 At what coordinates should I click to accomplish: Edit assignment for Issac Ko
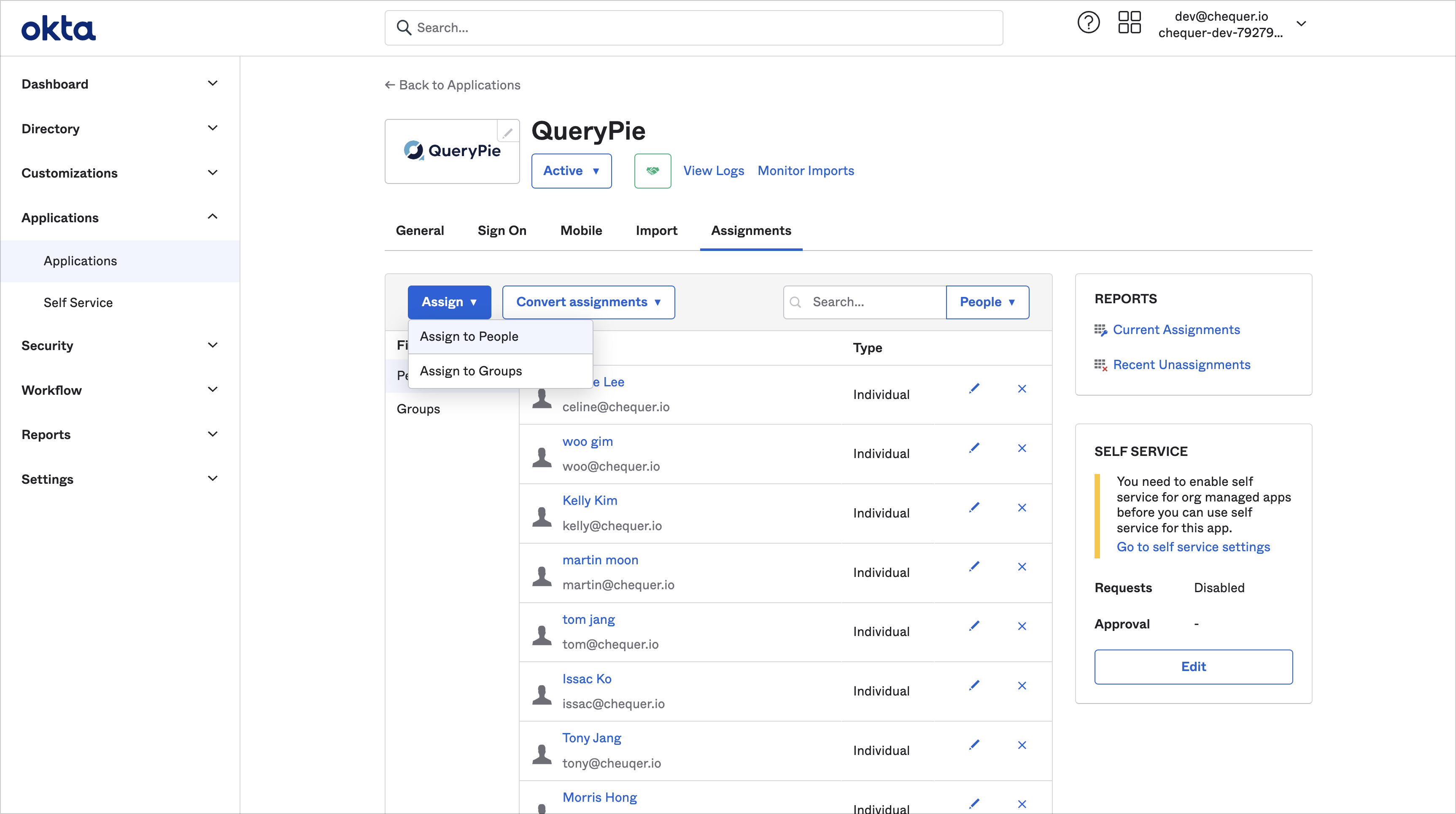(974, 685)
